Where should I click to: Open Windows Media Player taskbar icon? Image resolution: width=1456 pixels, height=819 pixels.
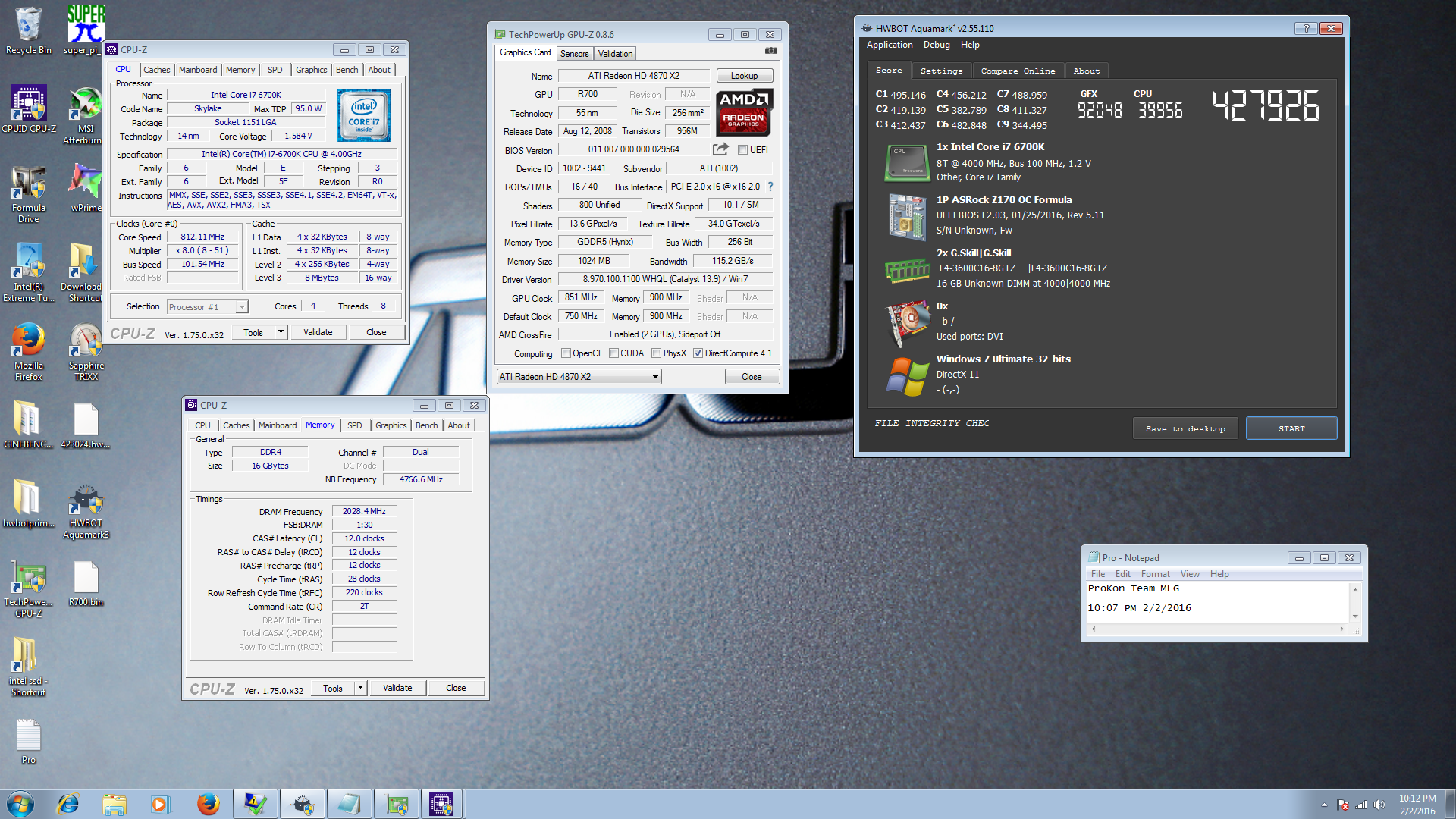159,804
